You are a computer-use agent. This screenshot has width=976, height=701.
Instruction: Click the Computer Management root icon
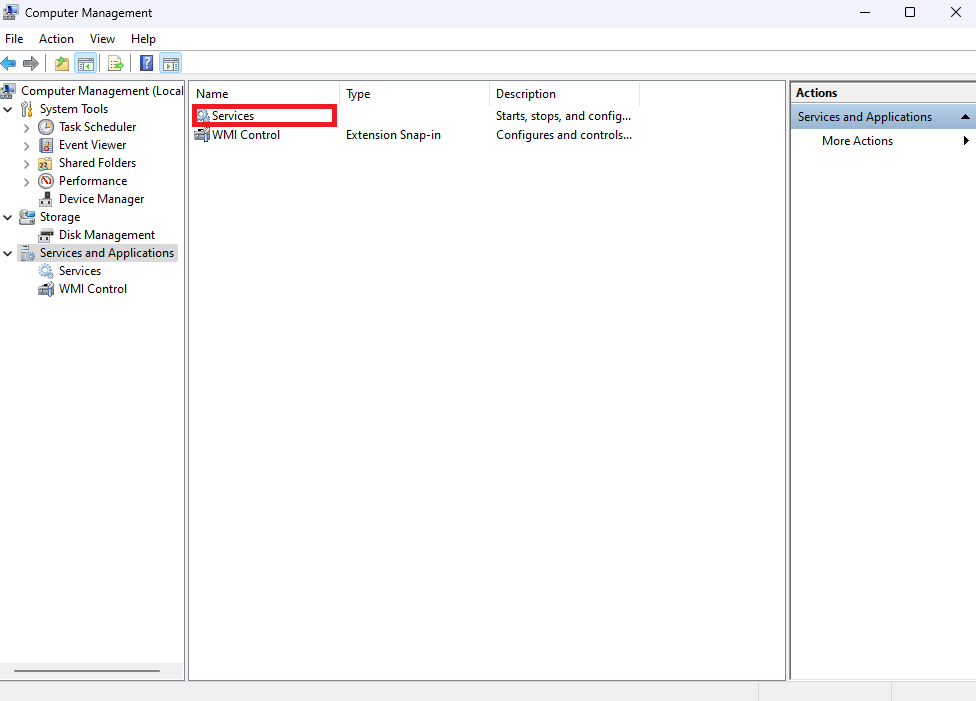8,91
